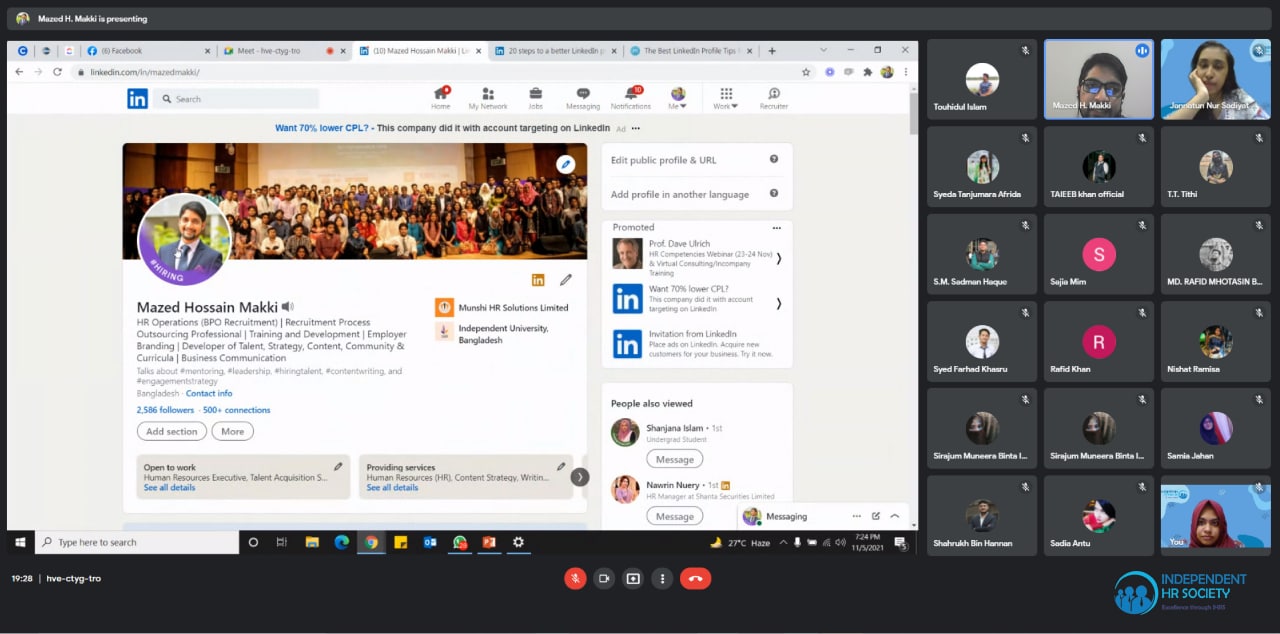Go to the Jobs briefcase icon

click(x=536, y=98)
